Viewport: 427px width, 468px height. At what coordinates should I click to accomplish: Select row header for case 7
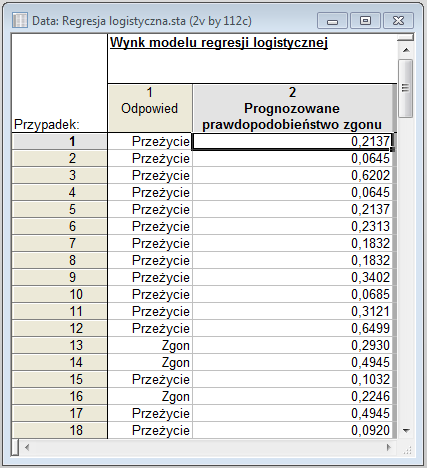tap(59, 243)
